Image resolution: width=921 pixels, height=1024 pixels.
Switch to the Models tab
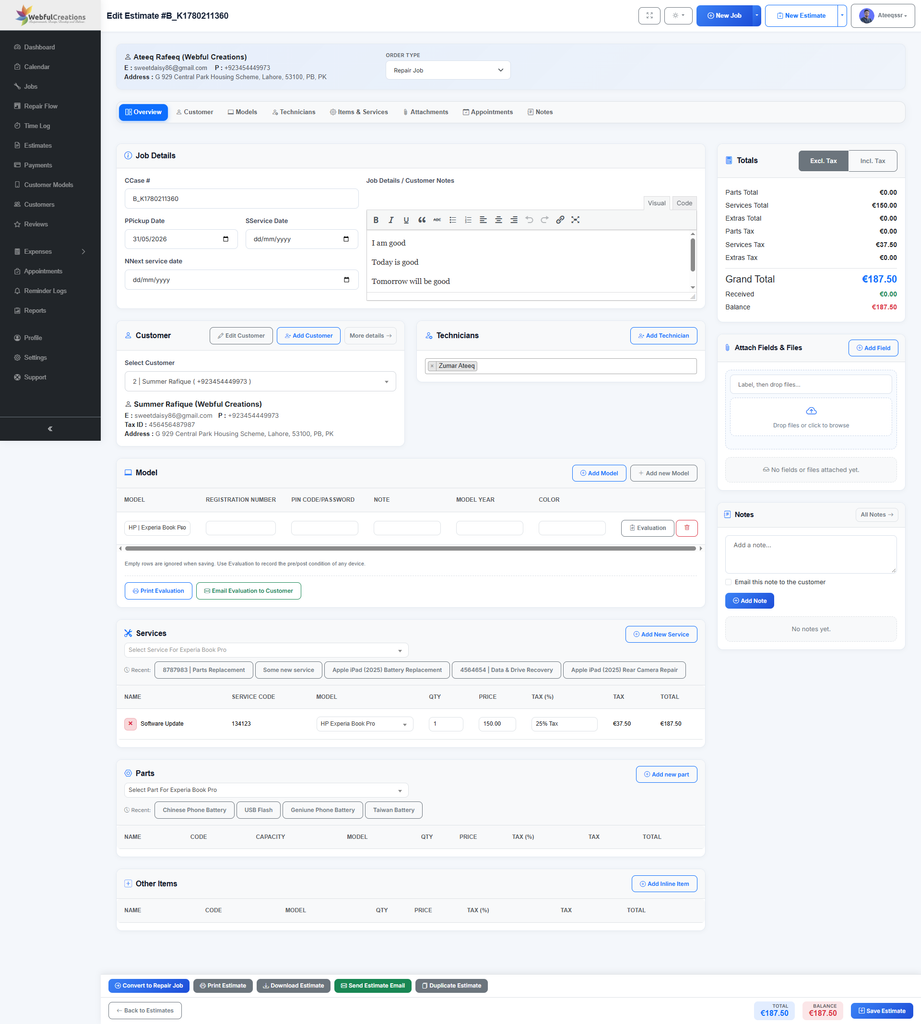point(242,112)
